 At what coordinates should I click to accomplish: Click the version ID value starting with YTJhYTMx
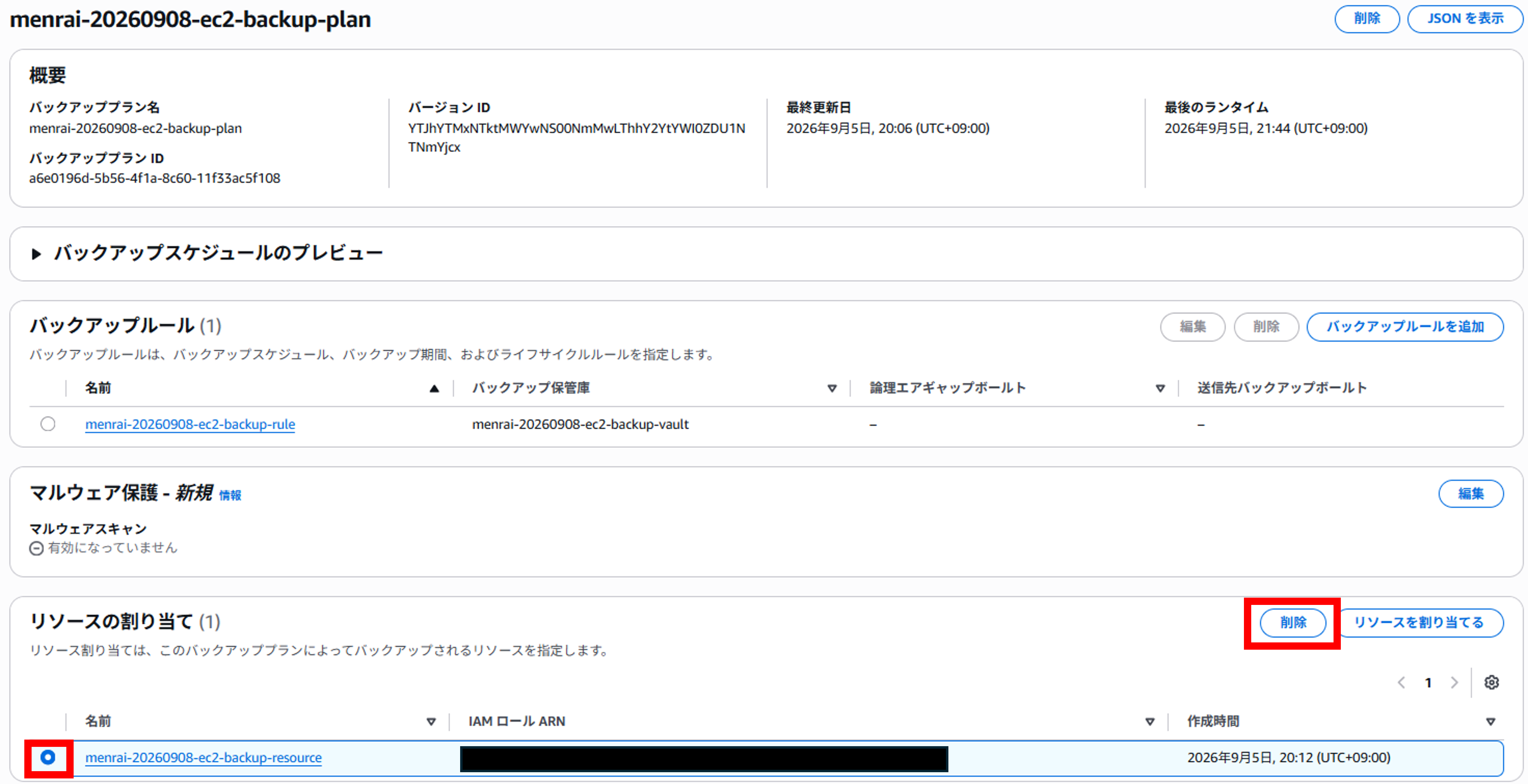pos(576,137)
